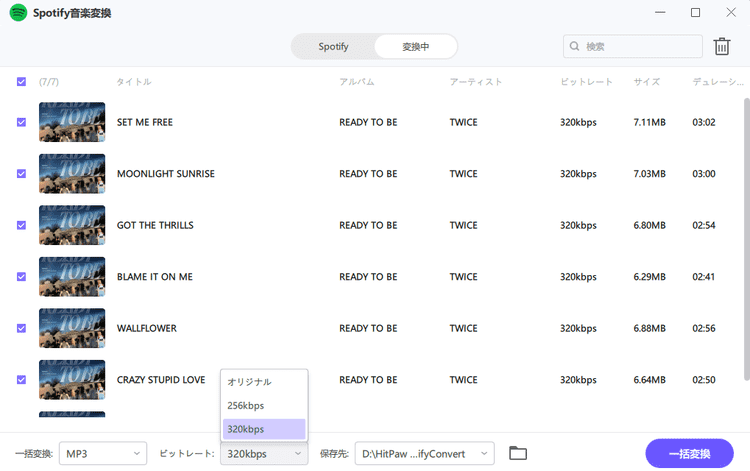Screen dimensions: 750x471
Task: Select the CRAZY STUPID LOVE title
Action: pyautogui.click(x=161, y=380)
